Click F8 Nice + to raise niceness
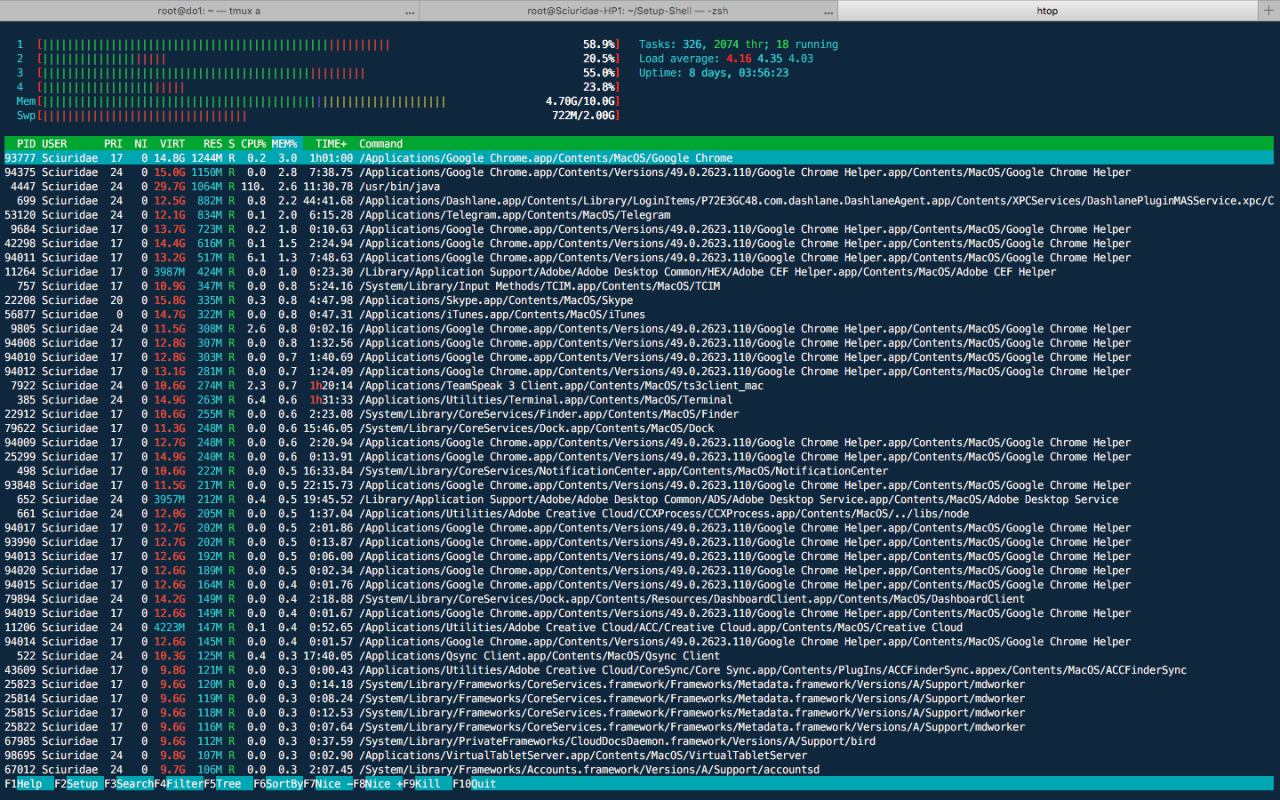The width and height of the screenshot is (1280, 800). tap(377, 784)
